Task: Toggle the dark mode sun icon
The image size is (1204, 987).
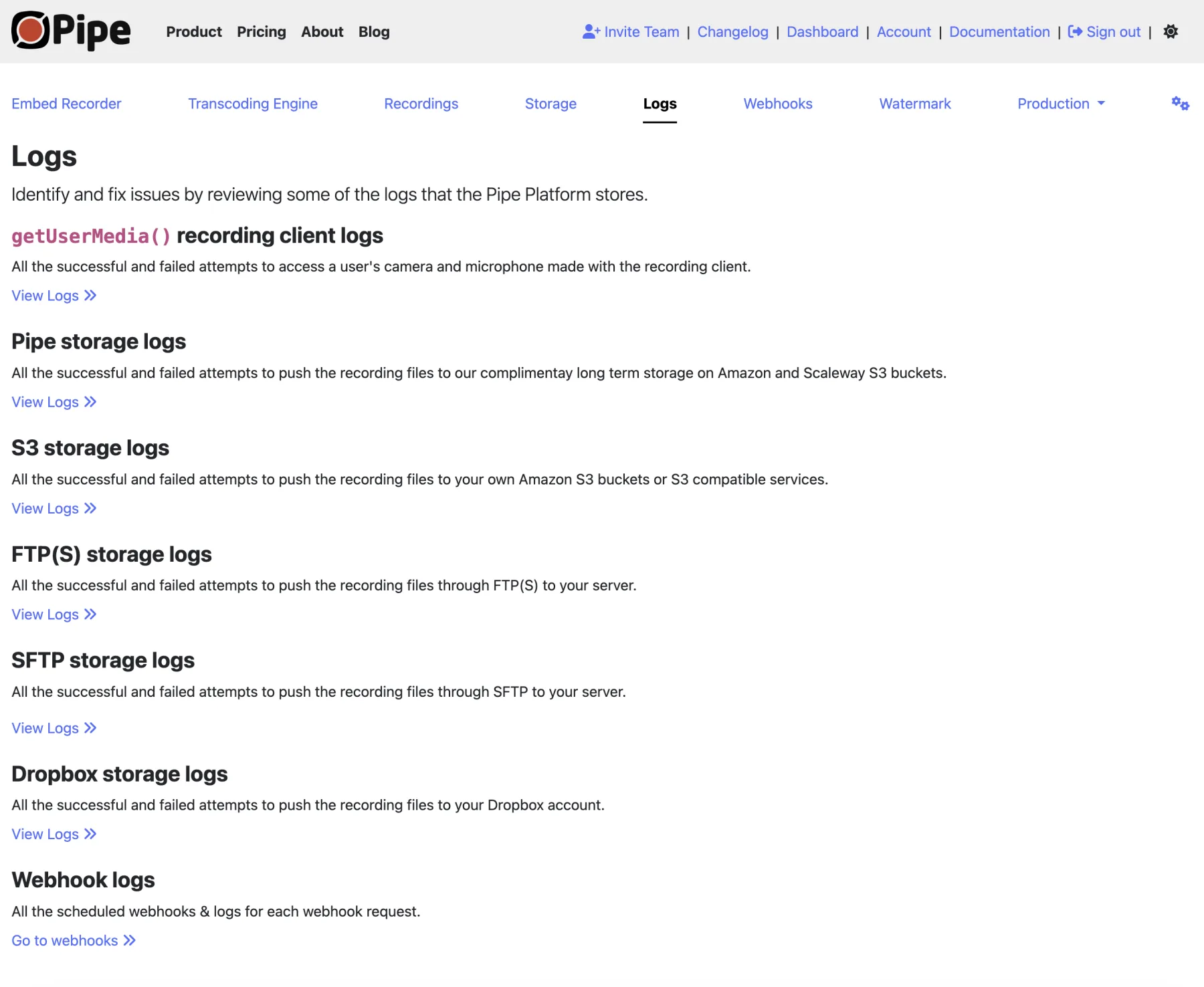Action: pyautogui.click(x=1171, y=31)
